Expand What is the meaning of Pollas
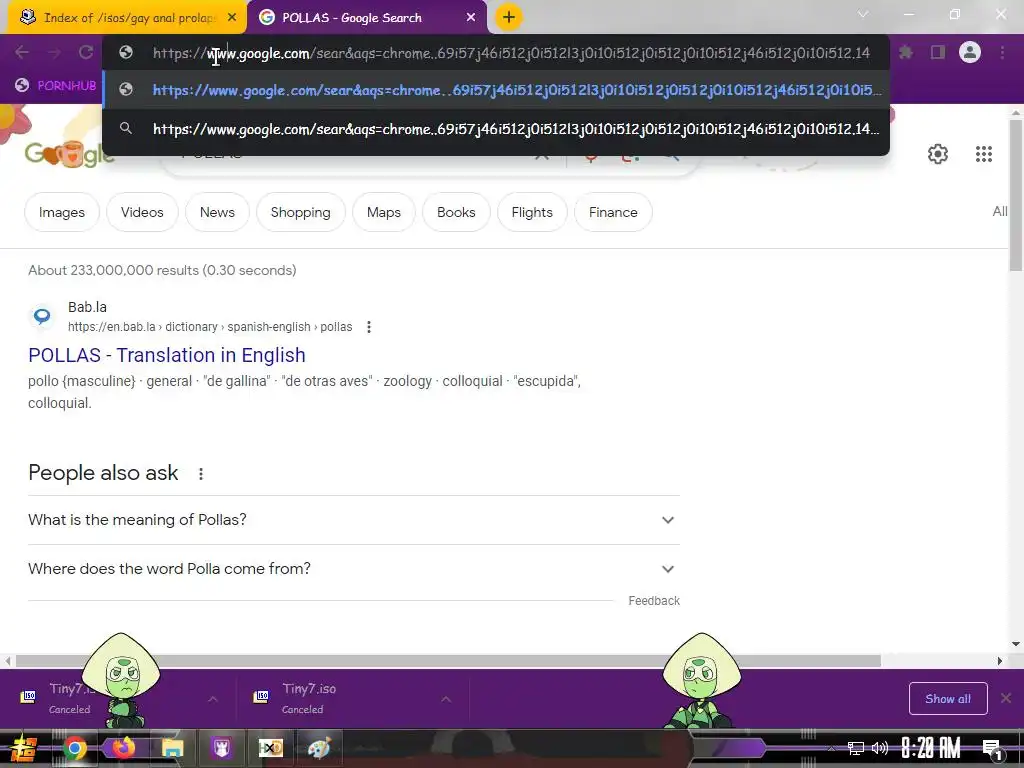The height and width of the screenshot is (768, 1024). [353, 520]
